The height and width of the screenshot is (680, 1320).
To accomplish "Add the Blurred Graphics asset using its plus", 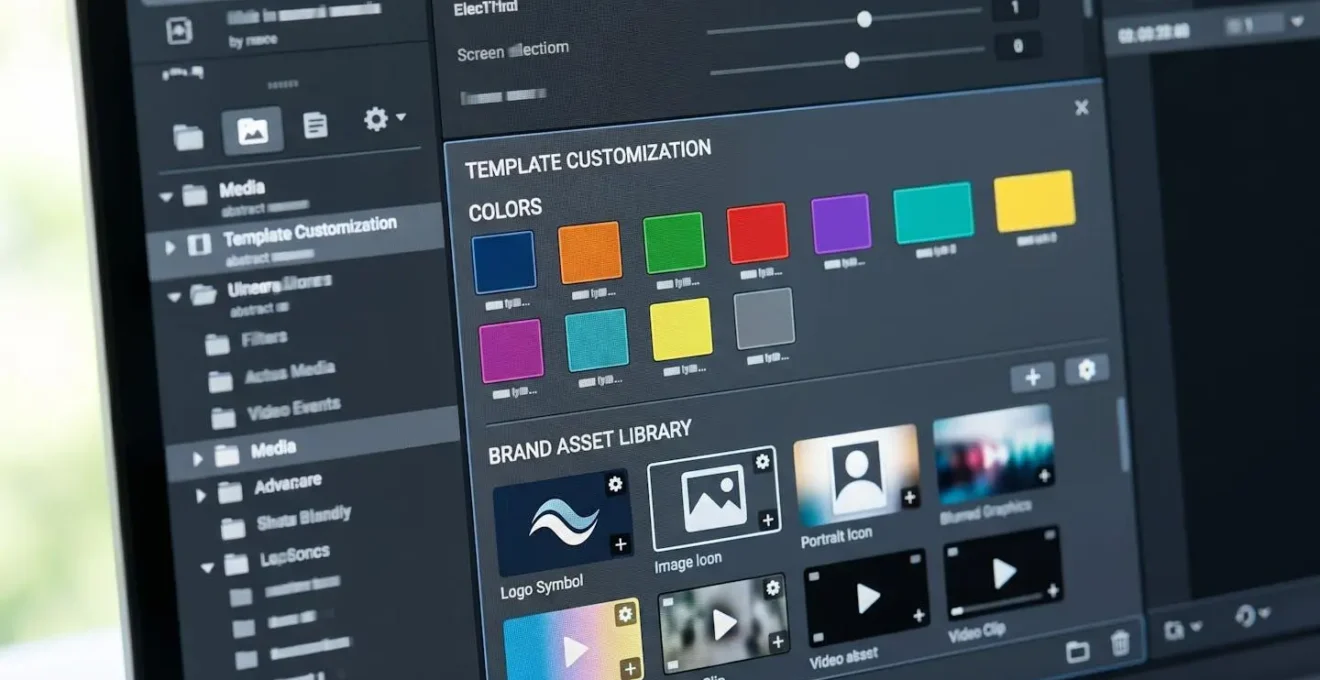I will (x=1044, y=476).
